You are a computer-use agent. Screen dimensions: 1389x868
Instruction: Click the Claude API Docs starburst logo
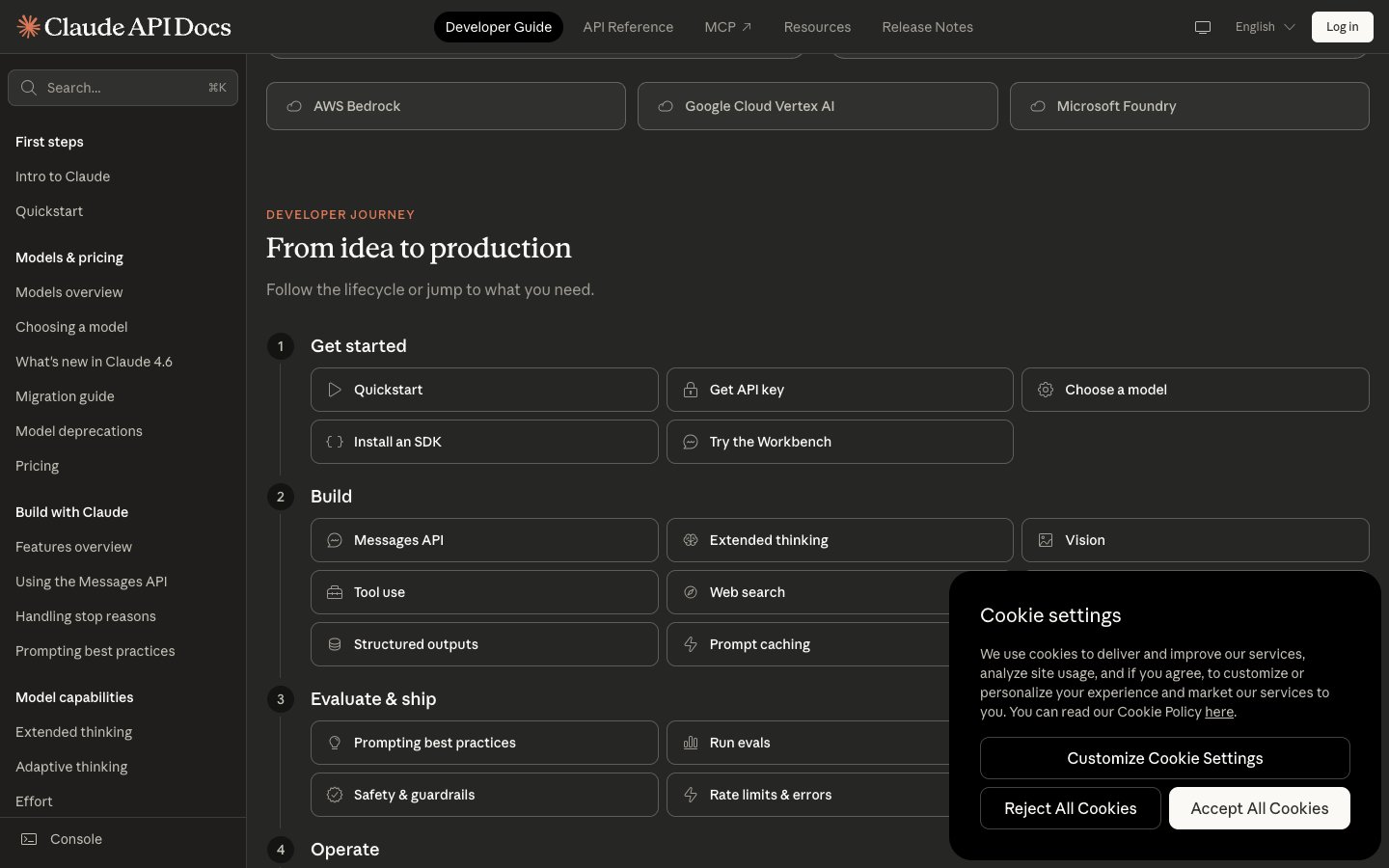[29, 27]
